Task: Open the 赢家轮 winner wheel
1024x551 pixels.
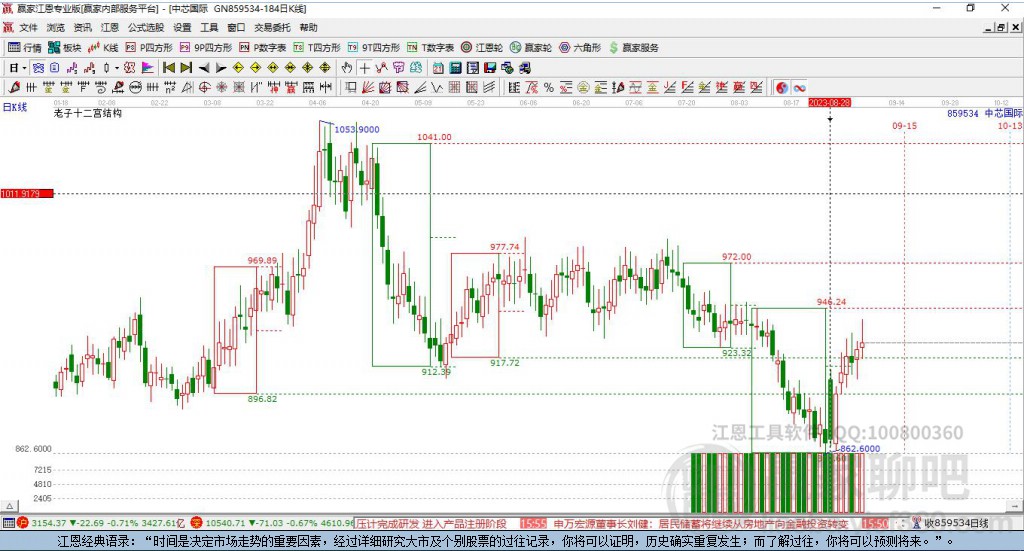Action: (x=531, y=48)
